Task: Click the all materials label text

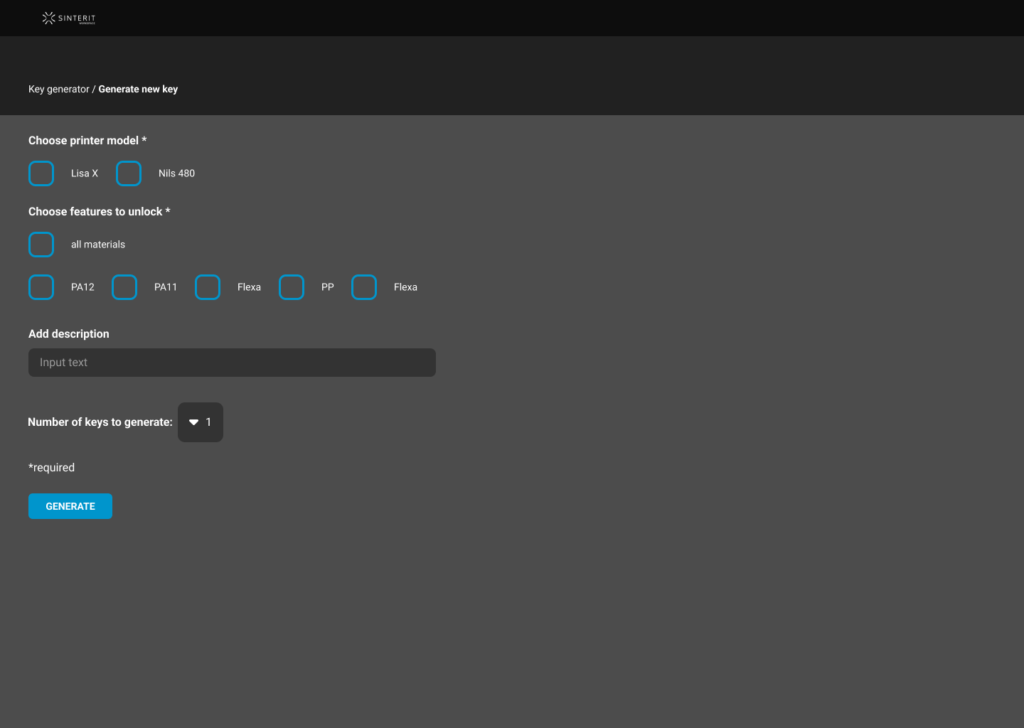Action: point(98,244)
